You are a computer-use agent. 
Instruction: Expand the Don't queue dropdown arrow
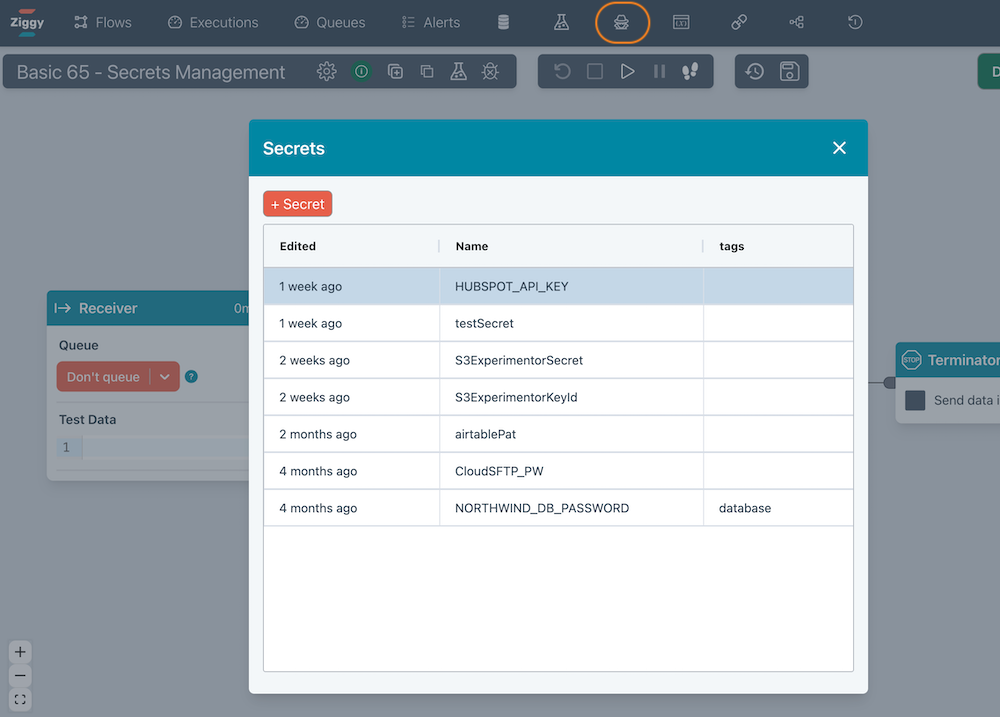(165, 377)
